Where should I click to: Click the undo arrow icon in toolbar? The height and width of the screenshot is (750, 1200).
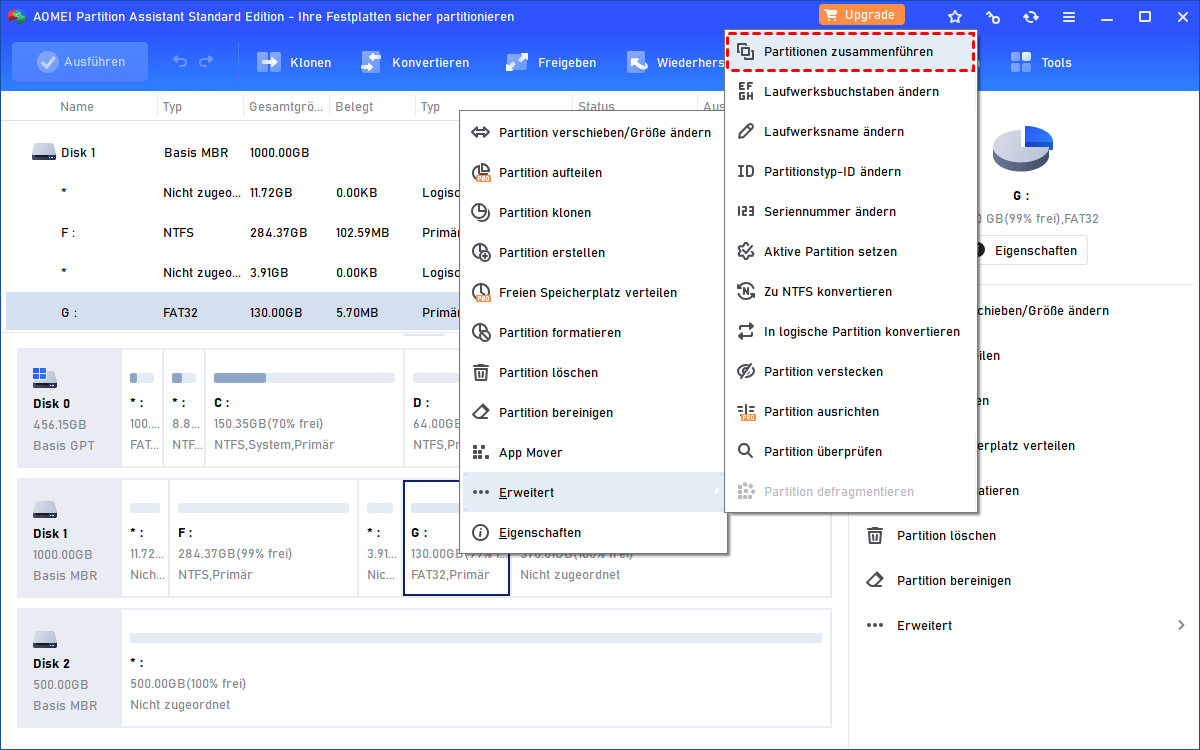(x=180, y=62)
